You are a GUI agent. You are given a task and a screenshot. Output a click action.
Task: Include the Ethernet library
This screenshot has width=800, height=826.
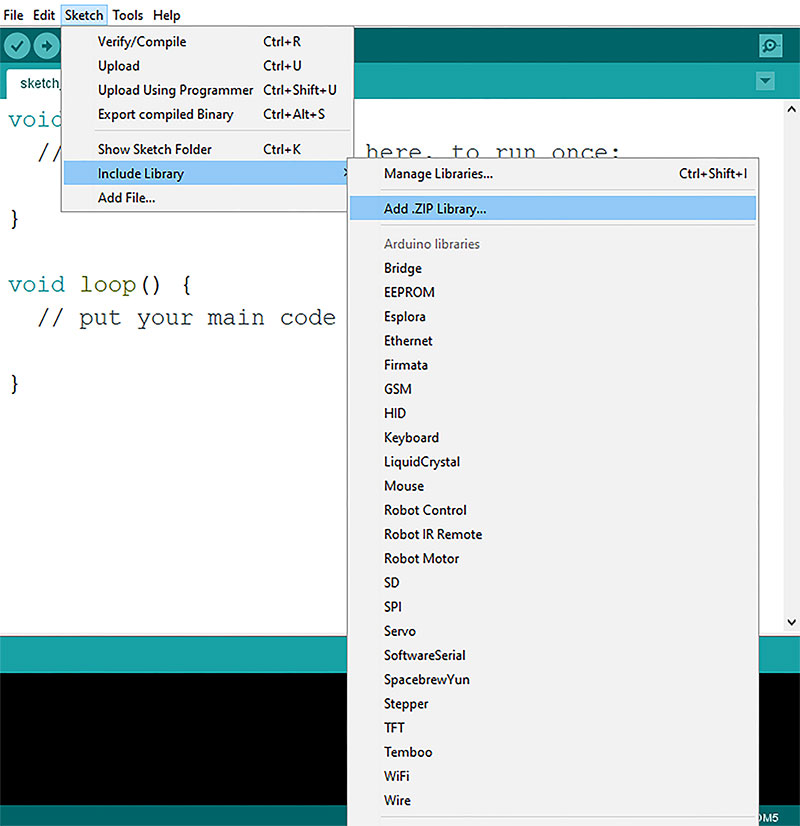(553, 341)
